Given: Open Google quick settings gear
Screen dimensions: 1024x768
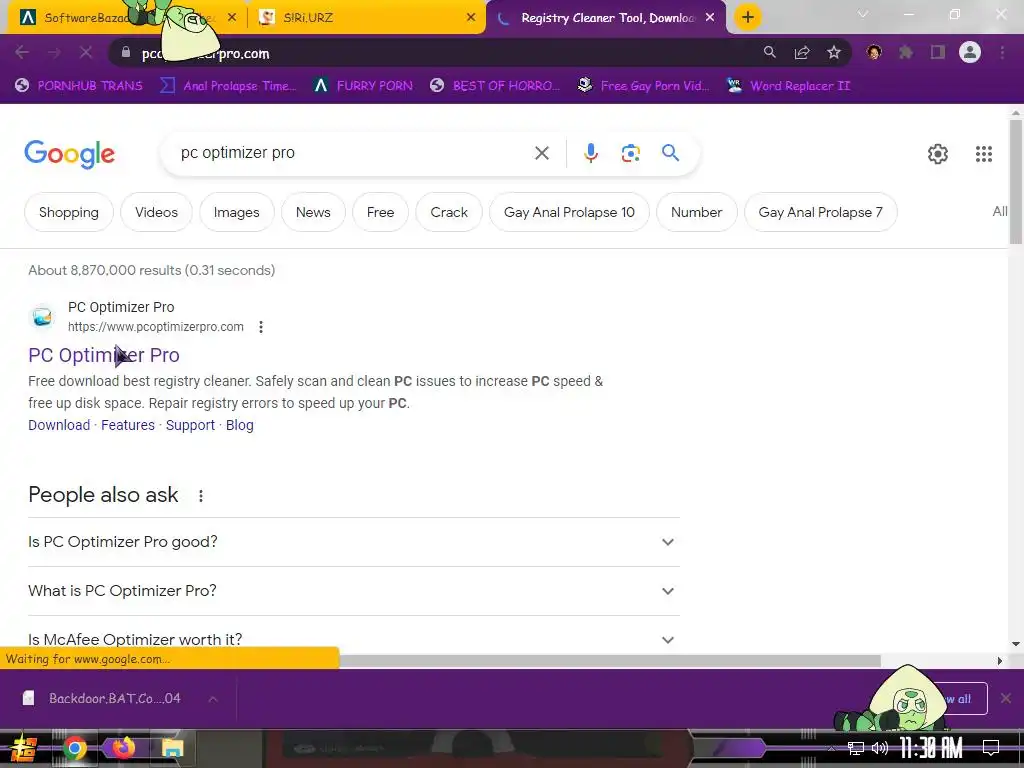Looking at the screenshot, I should 938,154.
